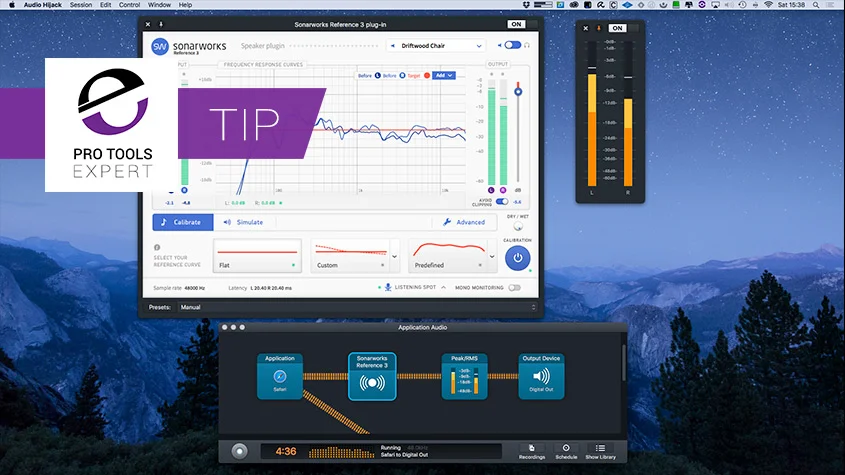Screen dimensions: 845x475
Task: Click the right output channel R icon
Action: (x=503, y=190)
